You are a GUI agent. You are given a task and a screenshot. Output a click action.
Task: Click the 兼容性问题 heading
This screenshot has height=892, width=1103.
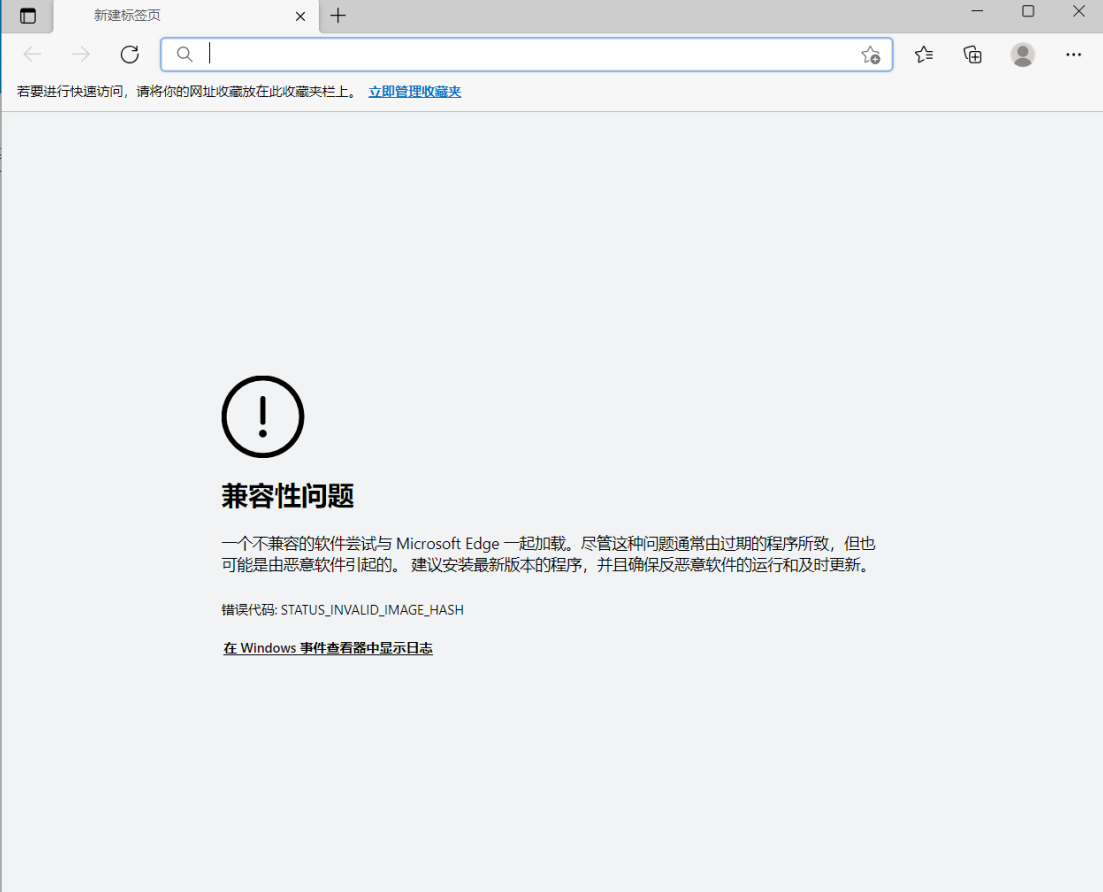point(288,496)
